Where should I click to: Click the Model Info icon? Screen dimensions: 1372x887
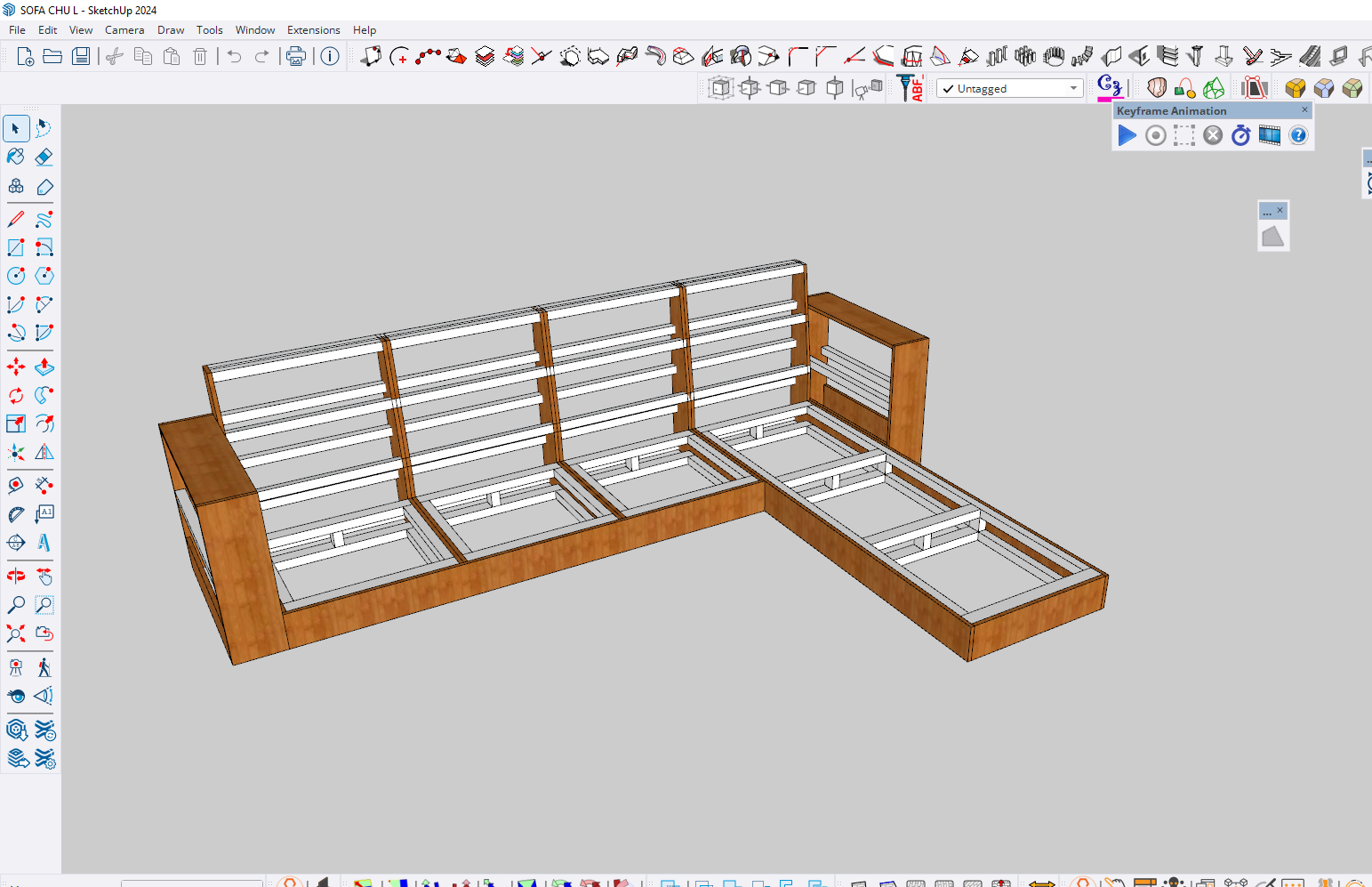pos(330,57)
